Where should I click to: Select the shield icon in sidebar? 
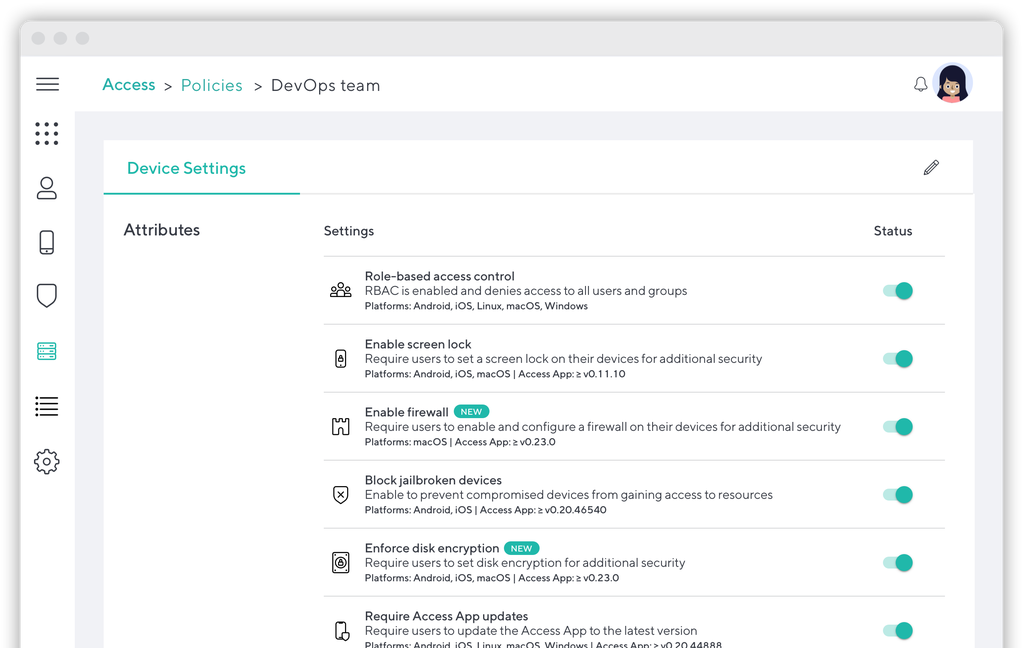(x=47, y=296)
